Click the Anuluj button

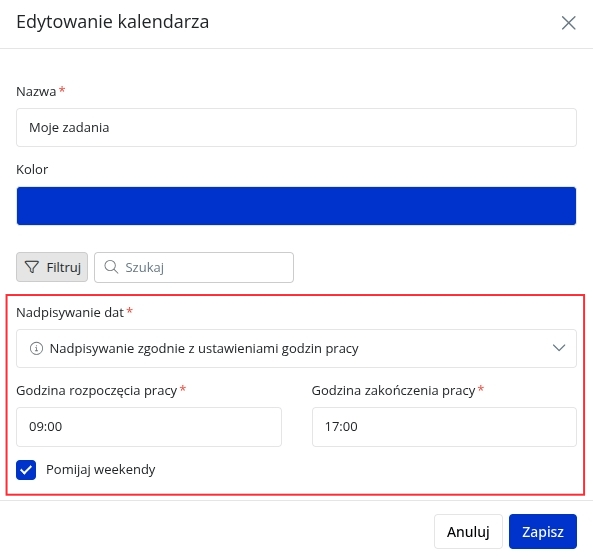[x=468, y=531]
